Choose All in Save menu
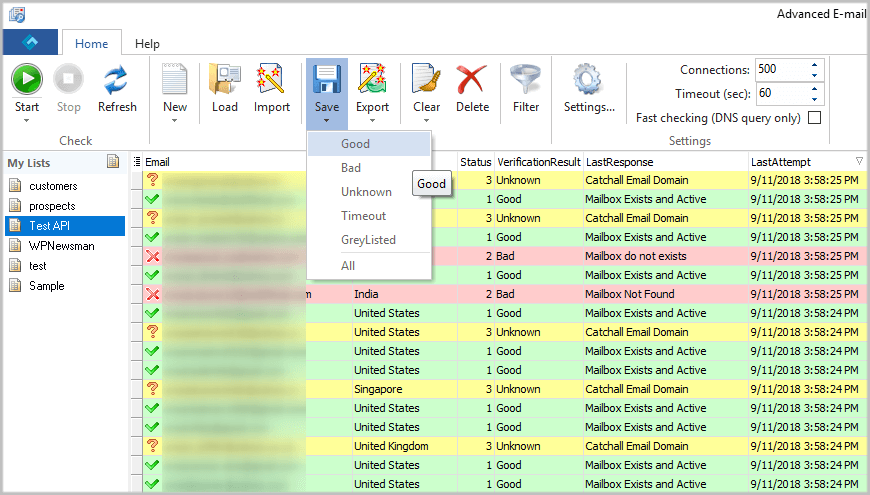 [369, 266]
